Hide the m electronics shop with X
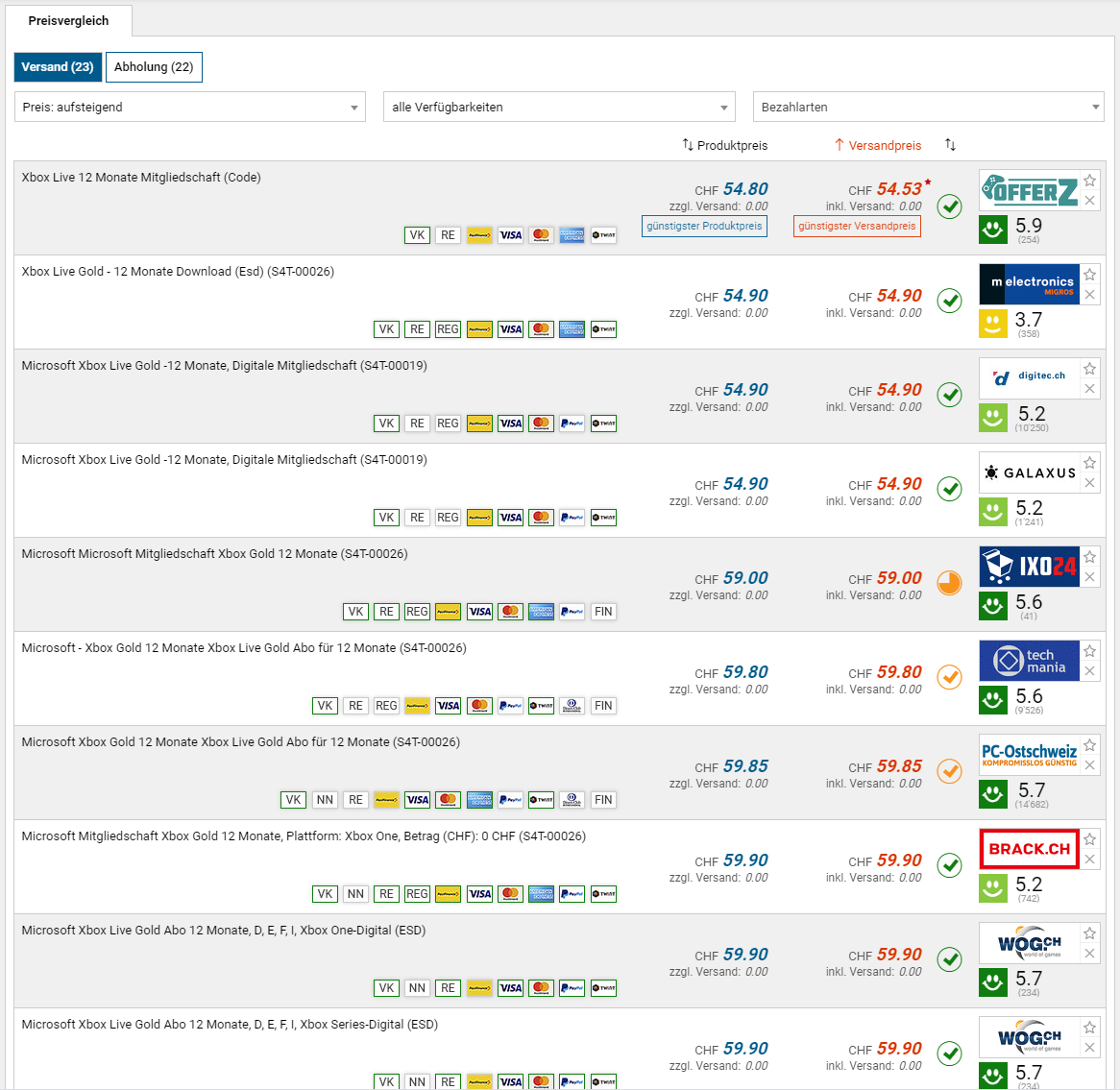 point(1089,295)
